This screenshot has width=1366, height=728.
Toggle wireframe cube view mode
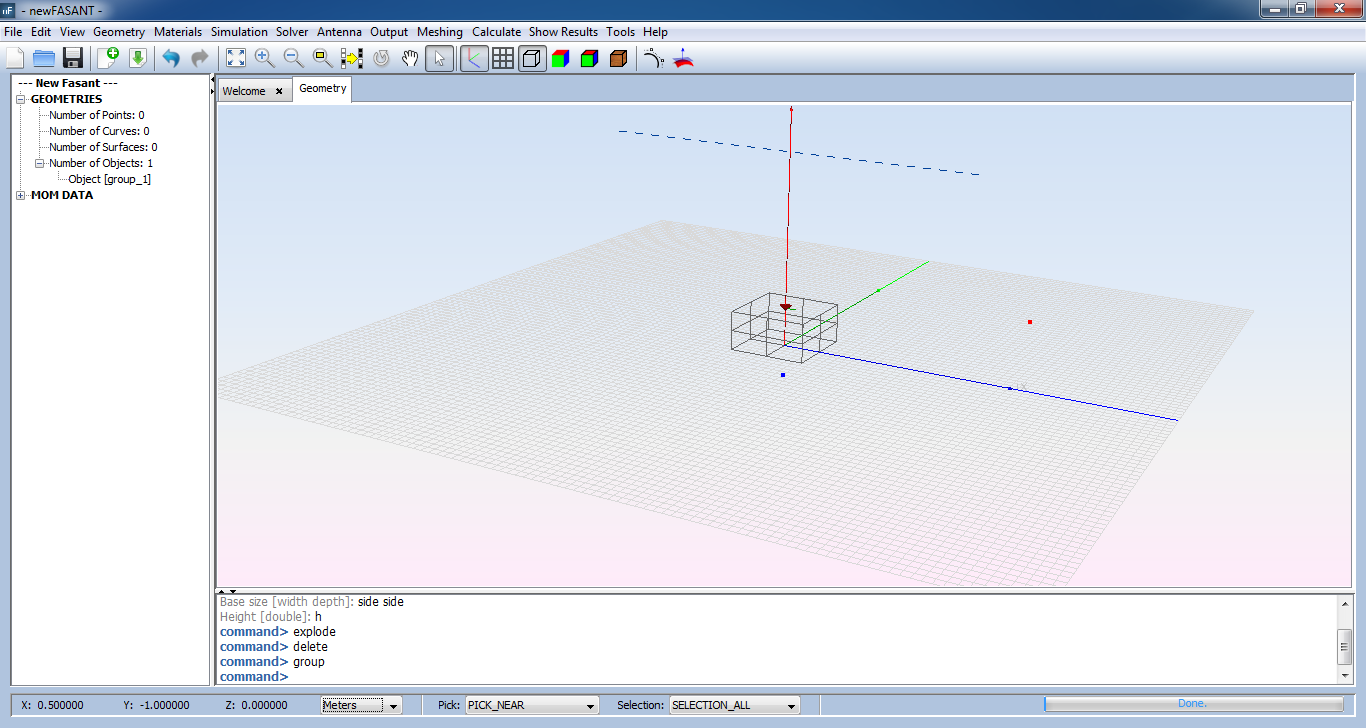click(532, 58)
